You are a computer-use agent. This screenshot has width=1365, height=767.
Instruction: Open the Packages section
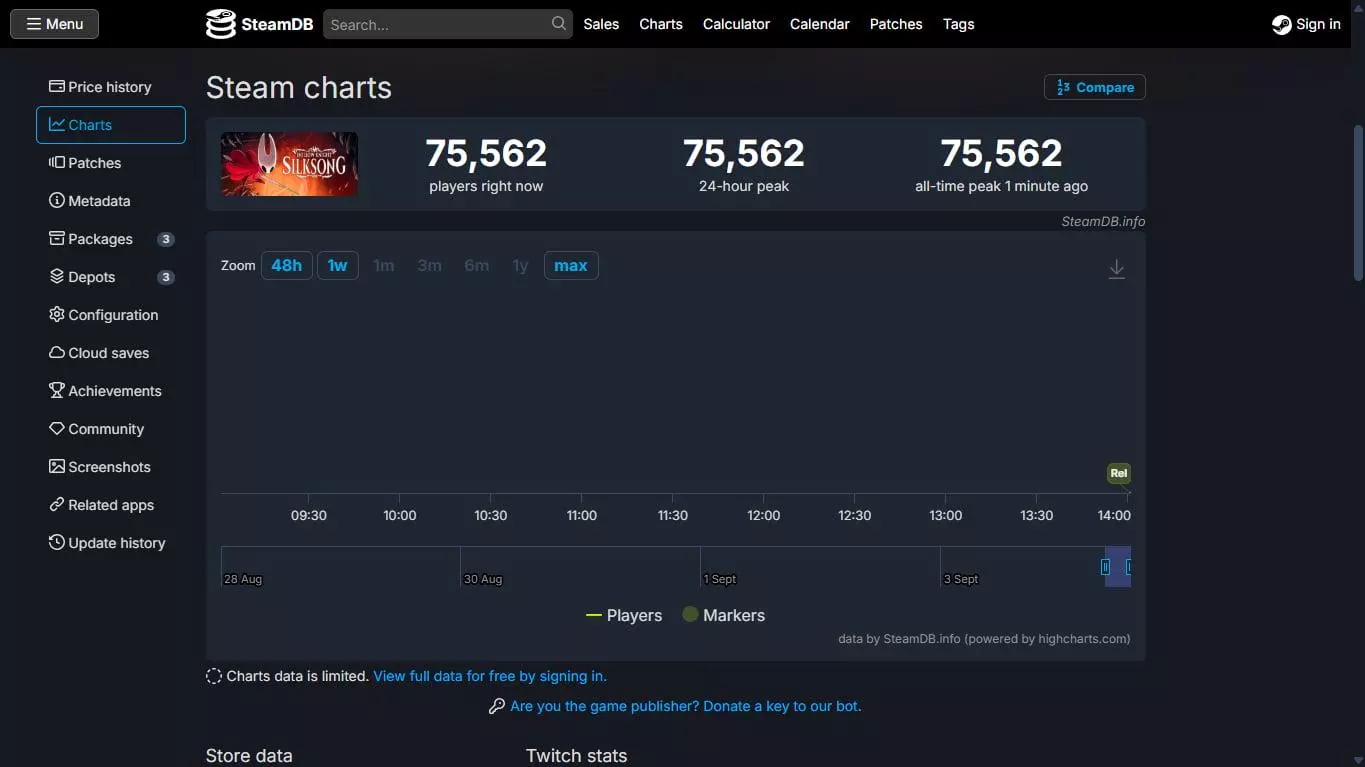pyautogui.click(x=111, y=239)
